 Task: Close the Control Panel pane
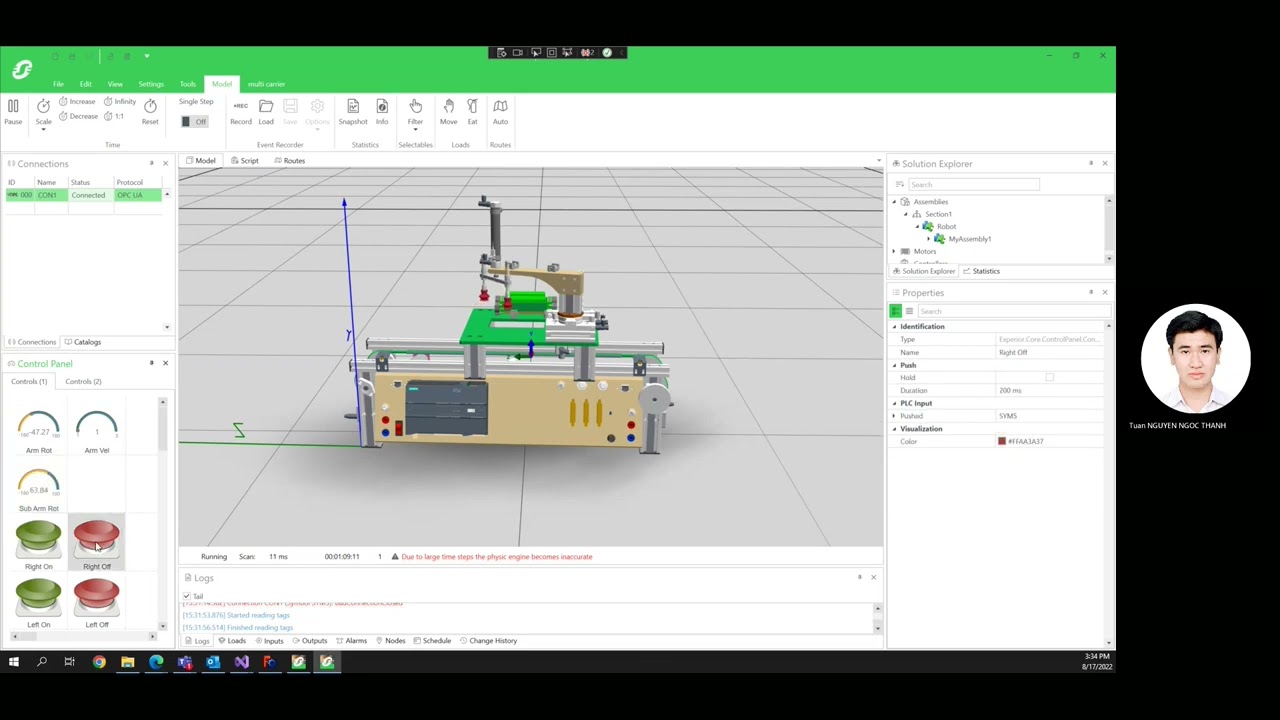[x=166, y=363]
